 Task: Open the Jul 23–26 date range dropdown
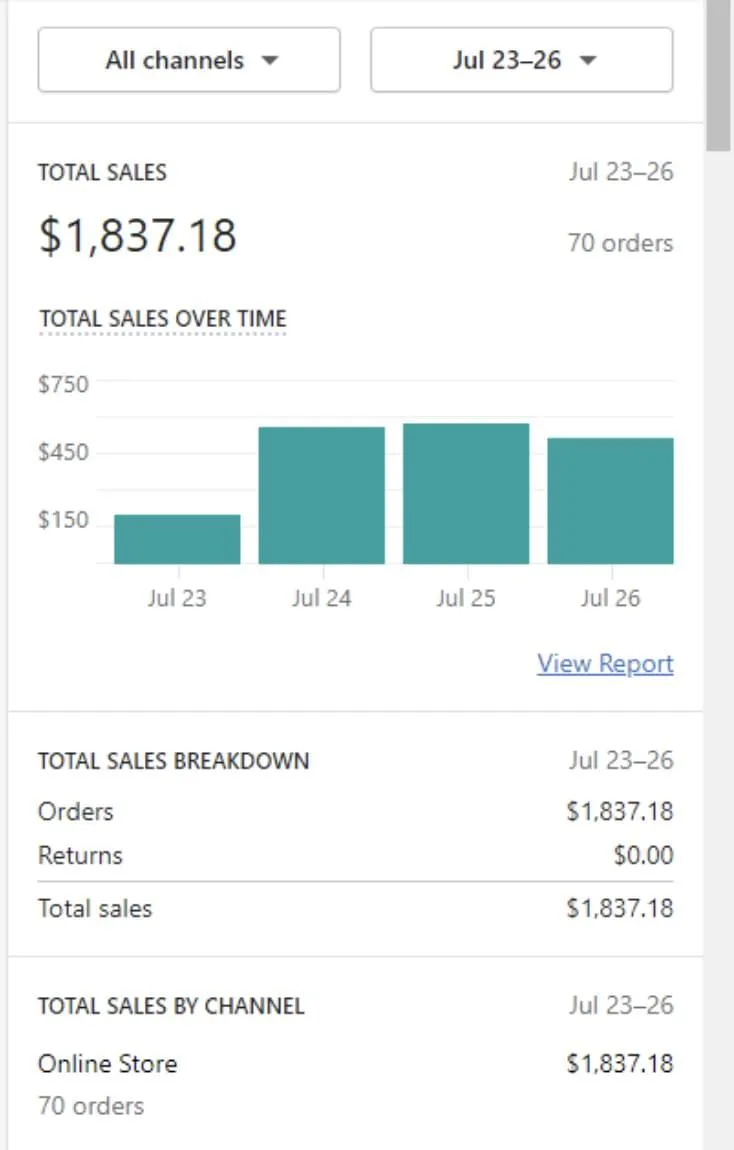click(521, 60)
